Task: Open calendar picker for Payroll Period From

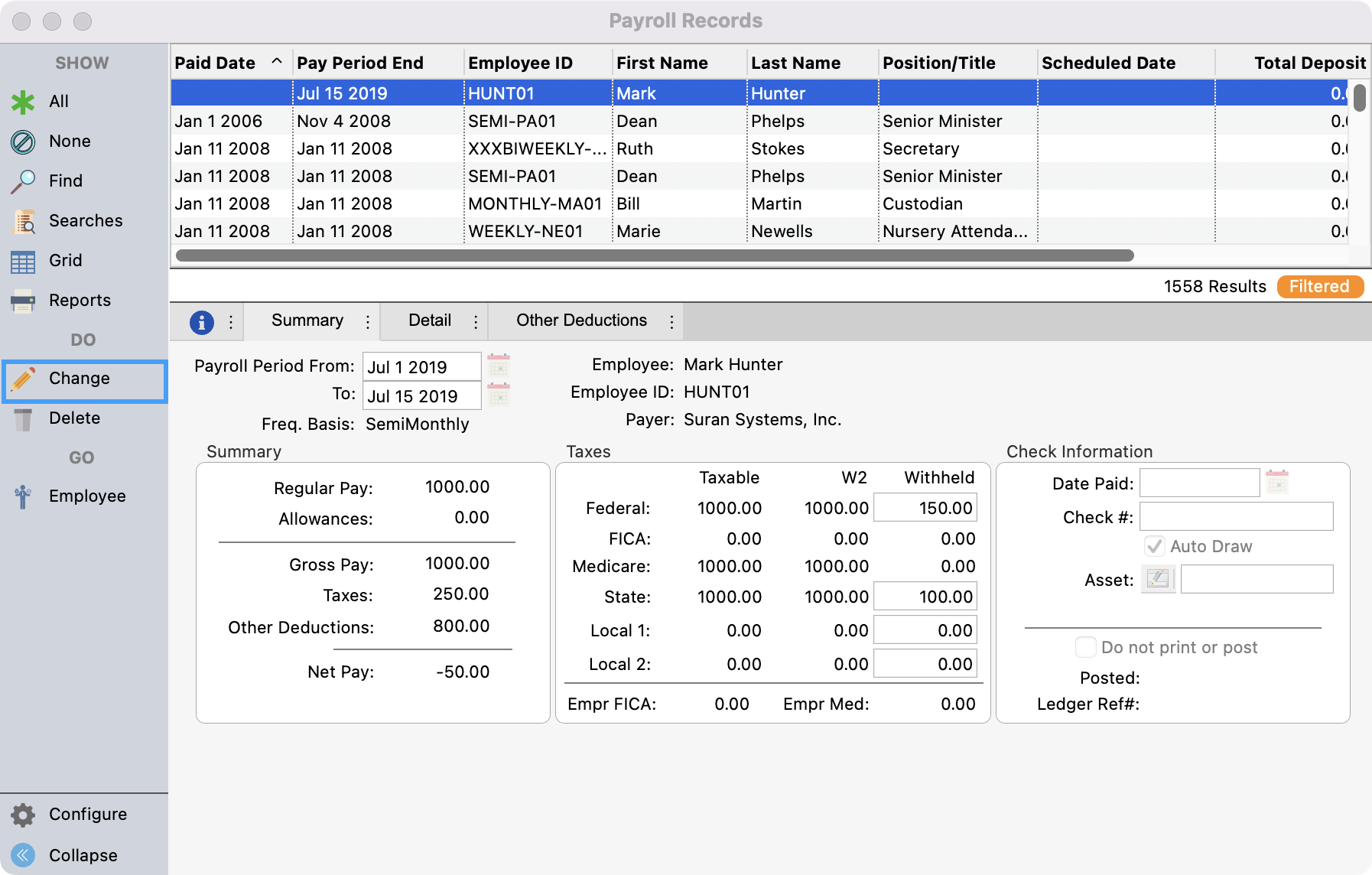Action: tap(499, 366)
